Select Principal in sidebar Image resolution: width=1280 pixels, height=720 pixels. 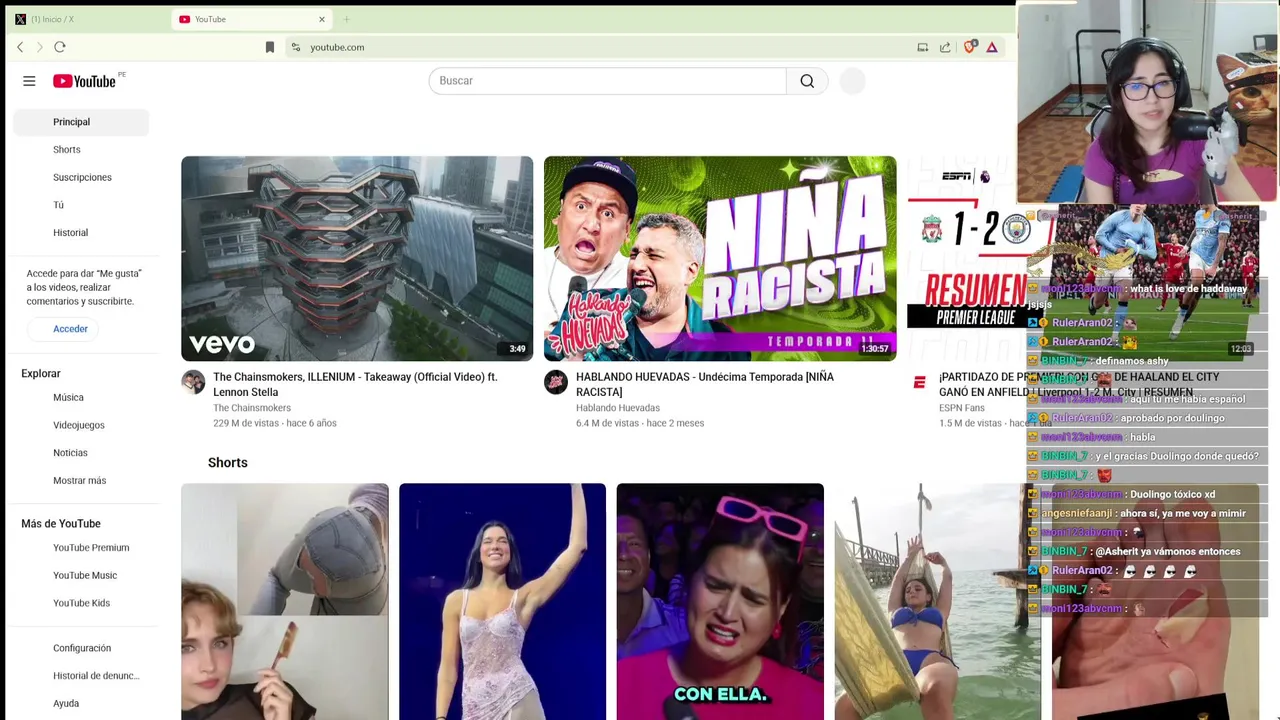tap(81, 122)
